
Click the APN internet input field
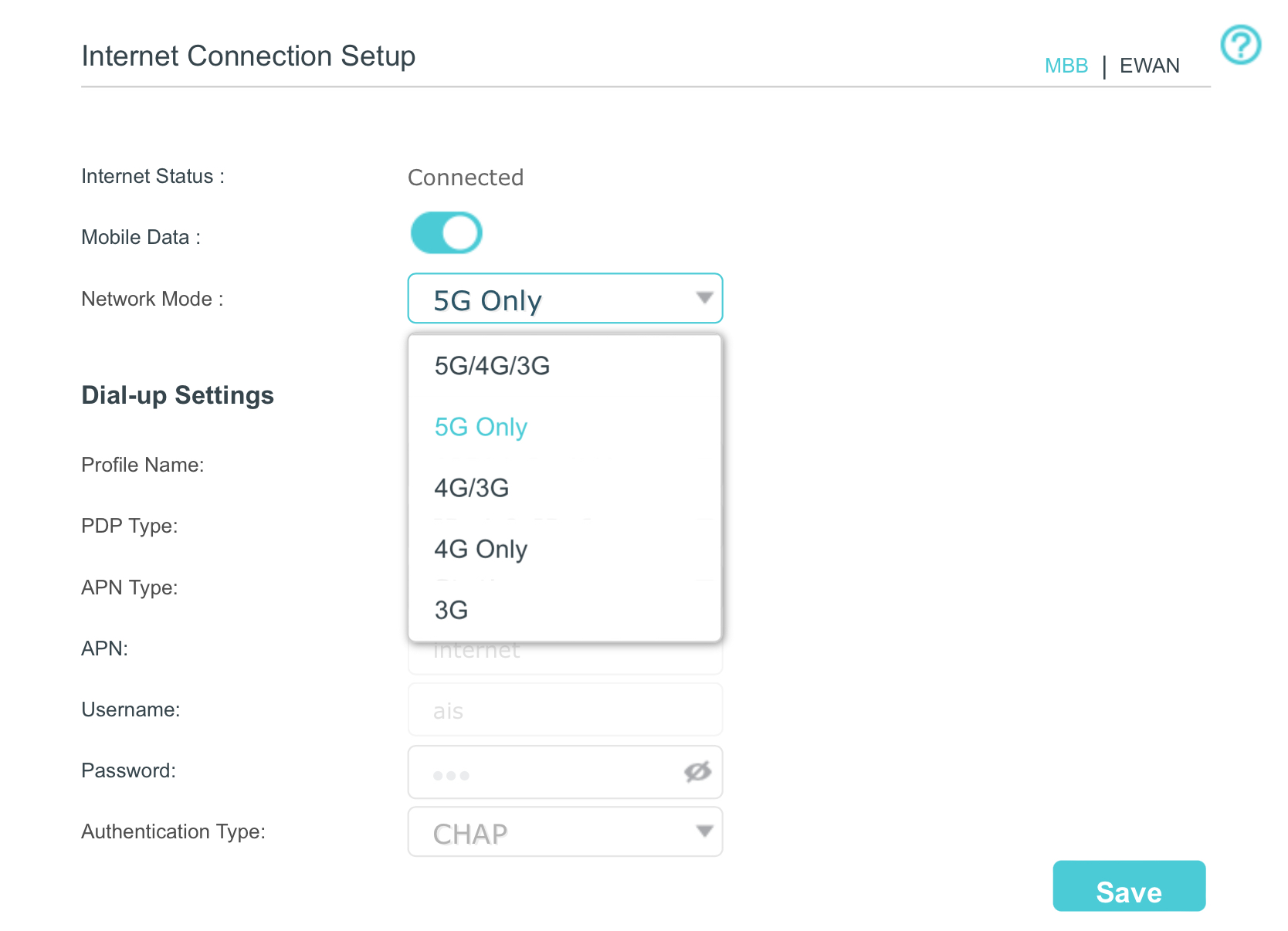(x=565, y=658)
